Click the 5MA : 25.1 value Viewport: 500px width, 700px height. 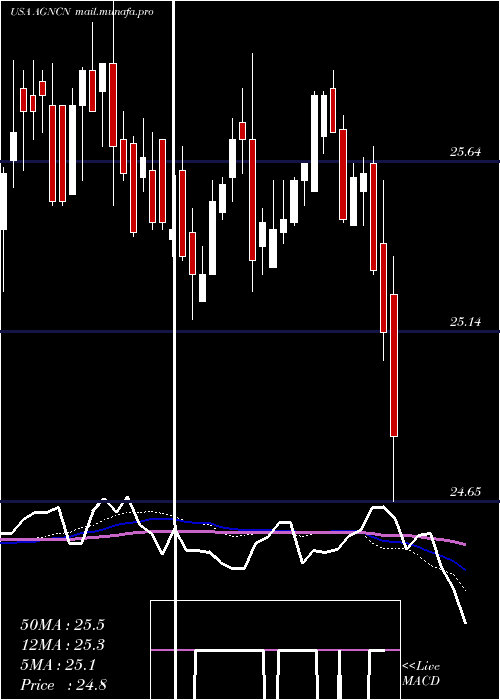58,665
